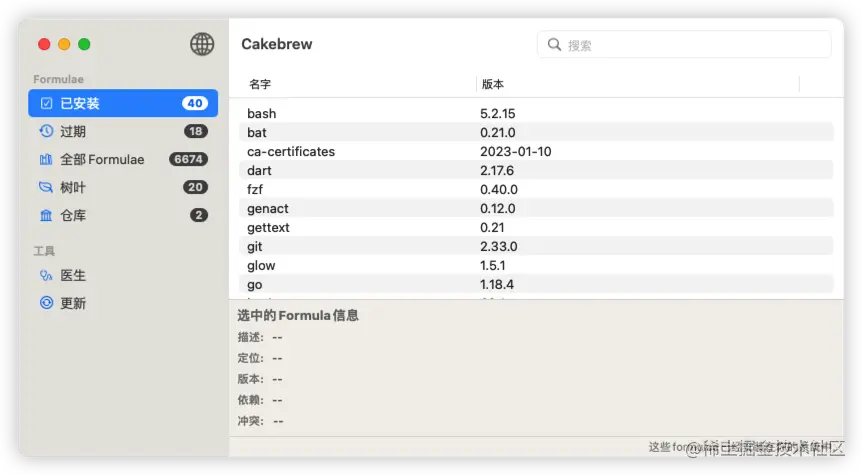
Task: Click version cell 1.18.4
Action: point(497,284)
